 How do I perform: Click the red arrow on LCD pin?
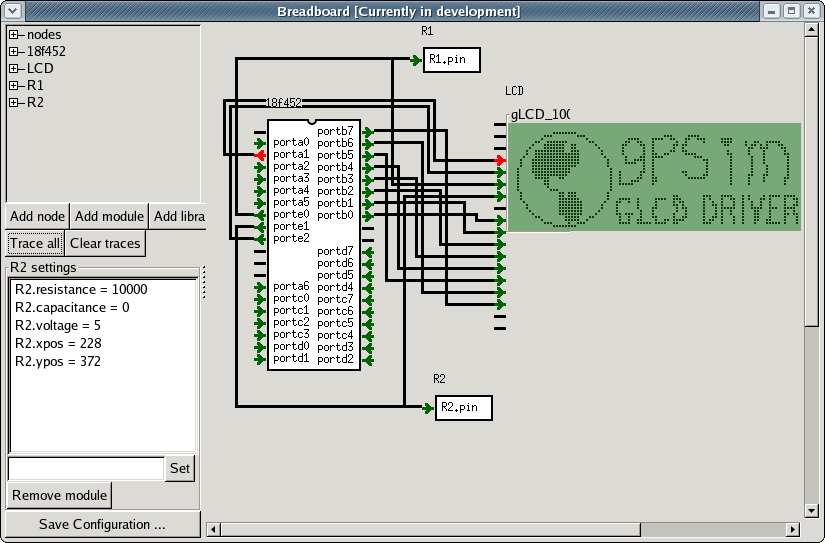click(501, 160)
